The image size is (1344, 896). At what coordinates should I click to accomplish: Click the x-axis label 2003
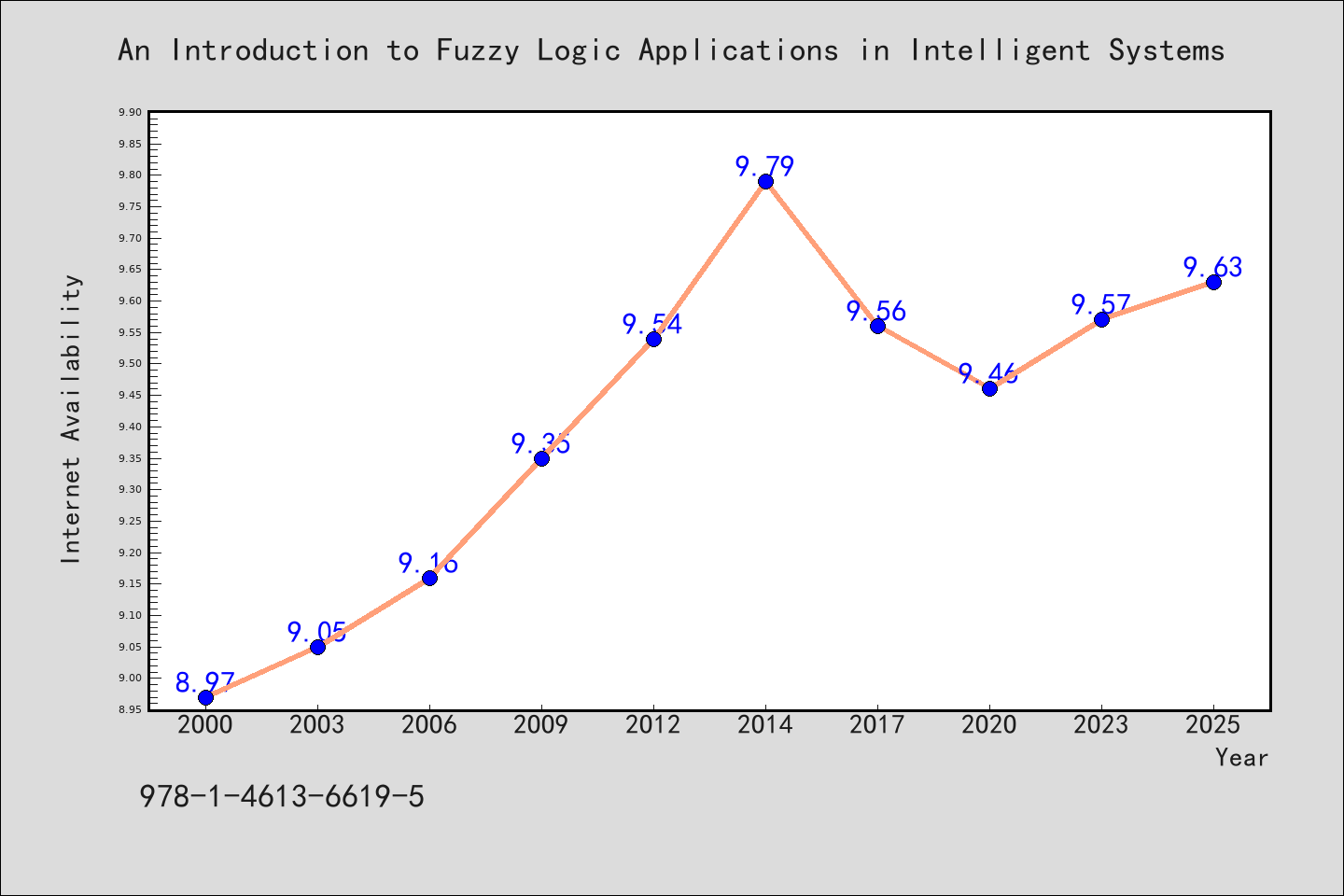click(317, 725)
